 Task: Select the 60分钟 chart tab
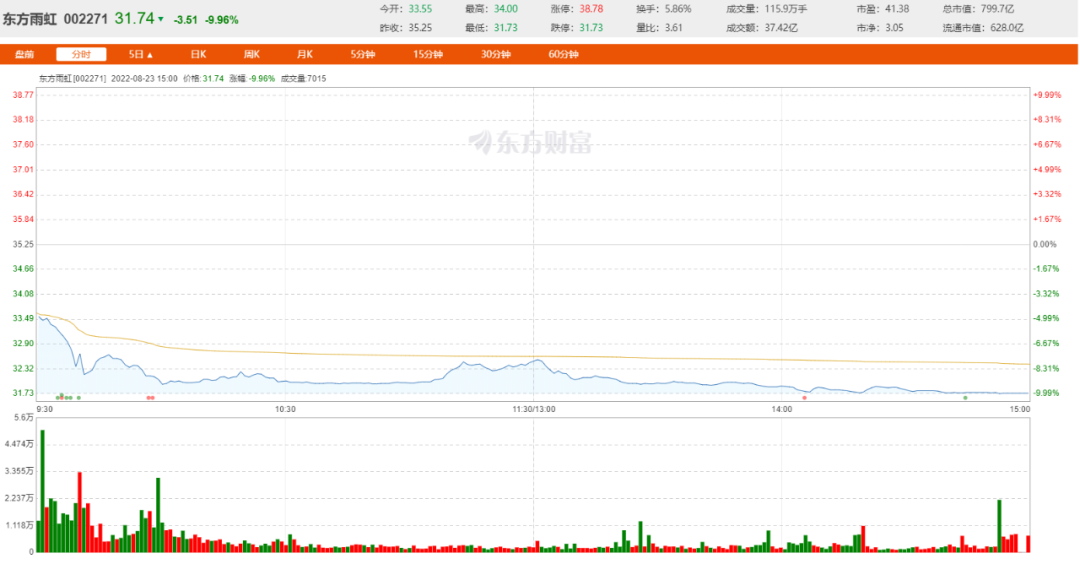point(563,54)
